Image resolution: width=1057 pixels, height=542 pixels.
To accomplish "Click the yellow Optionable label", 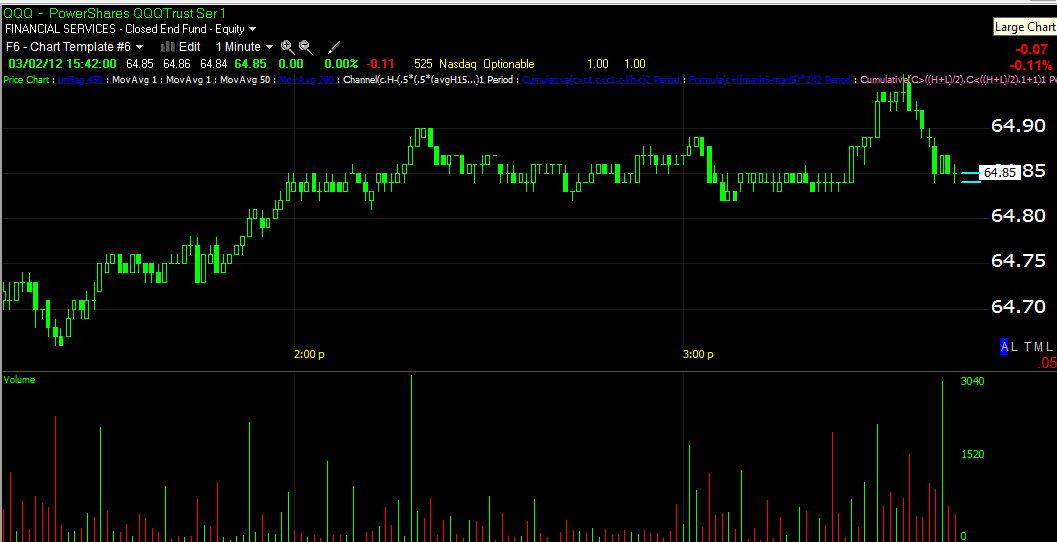I will point(508,64).
